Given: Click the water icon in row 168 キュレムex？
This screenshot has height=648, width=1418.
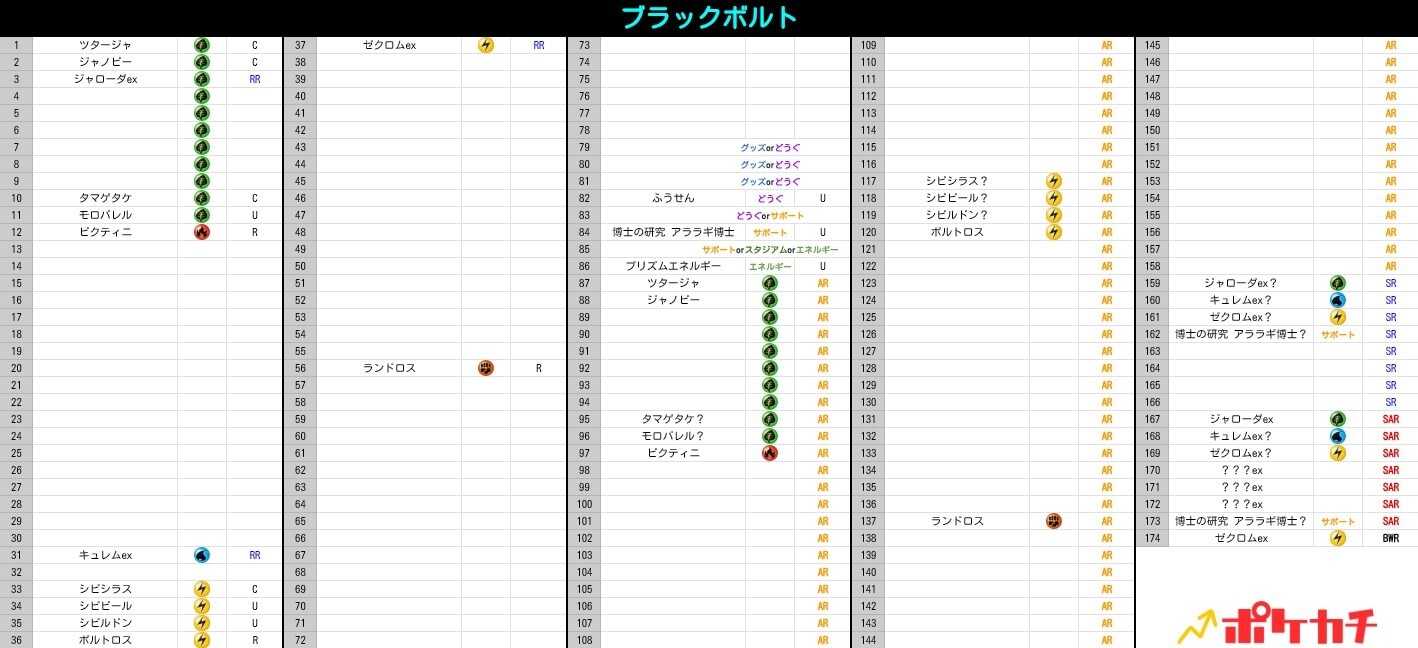Looking at the screenshot, I should (x=1338, y=436).
